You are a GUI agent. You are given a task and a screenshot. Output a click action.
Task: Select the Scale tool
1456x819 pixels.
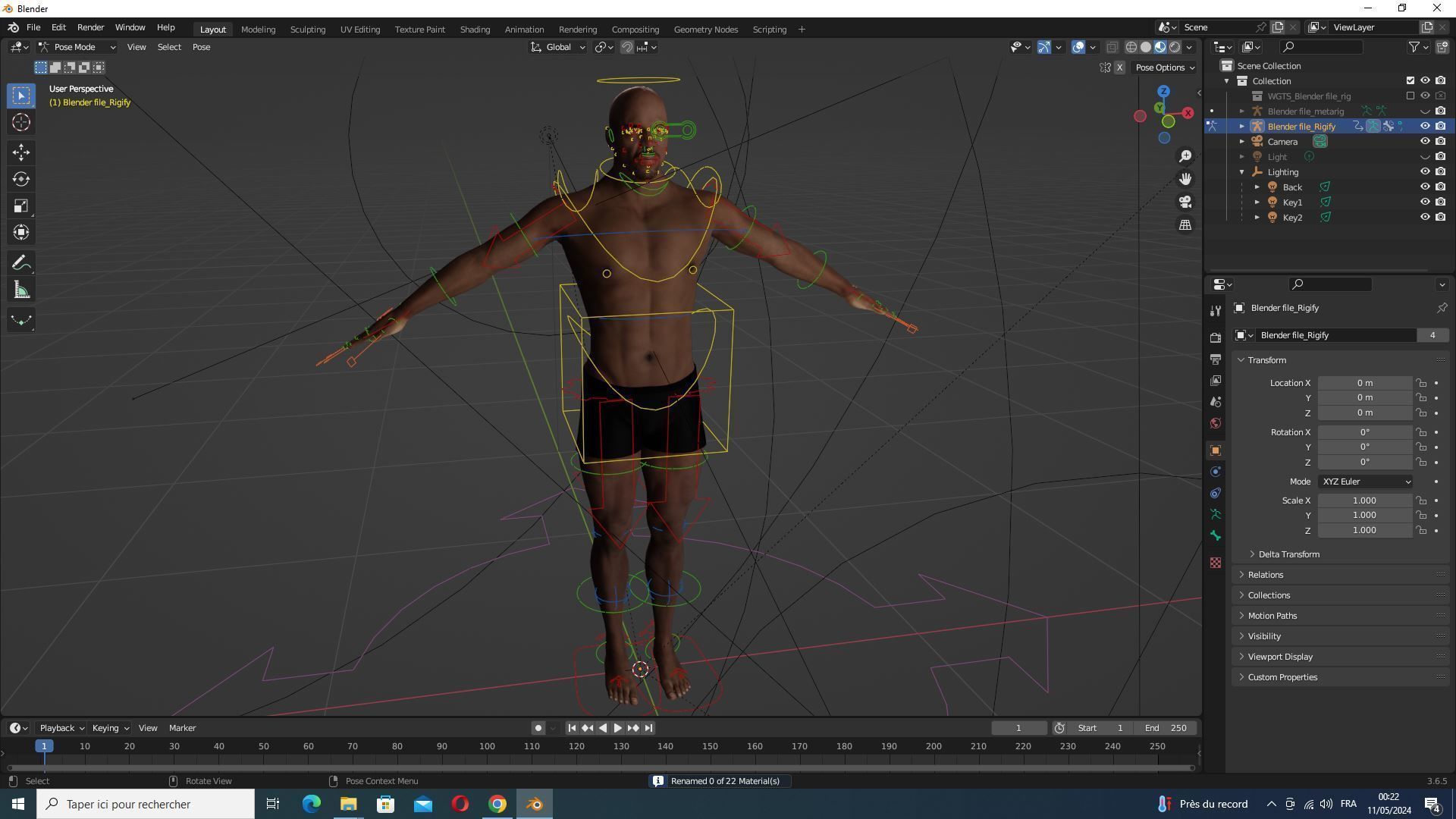click(x=20, y=206)
